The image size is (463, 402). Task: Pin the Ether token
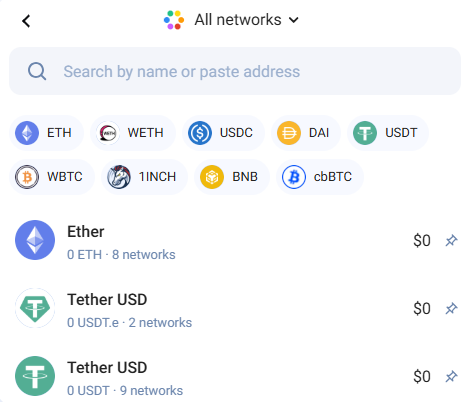pos(451,240)
